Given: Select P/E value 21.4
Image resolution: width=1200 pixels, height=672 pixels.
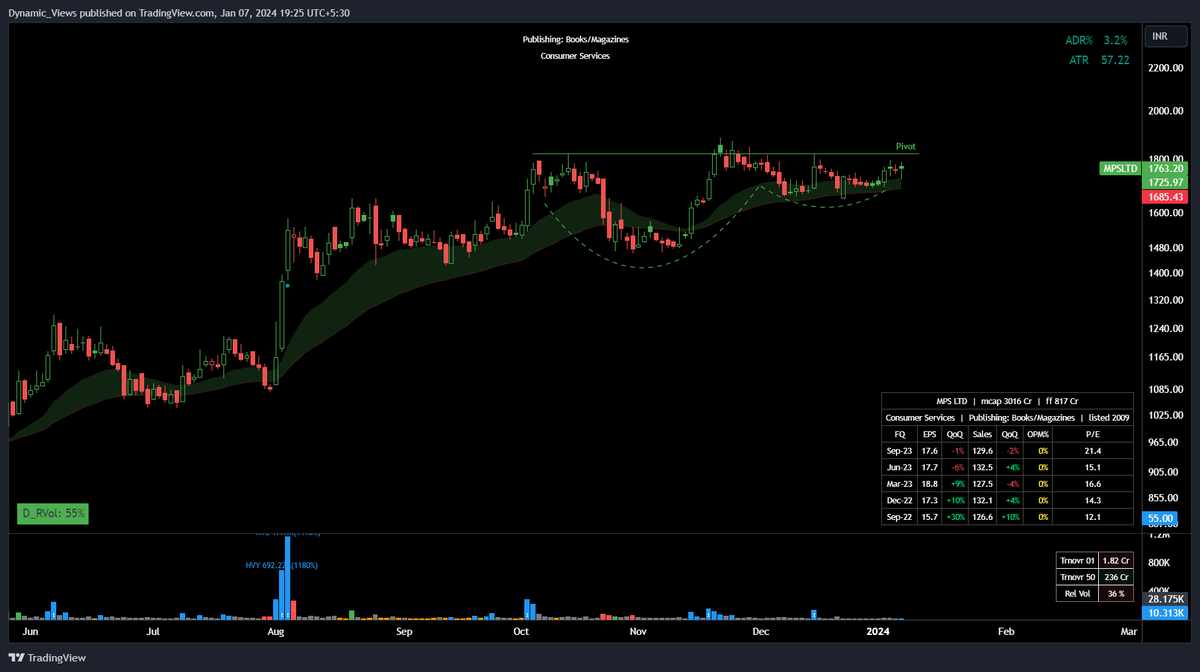Looking at the screenshot, I should pyautogui.click(x=1092, y=451).
